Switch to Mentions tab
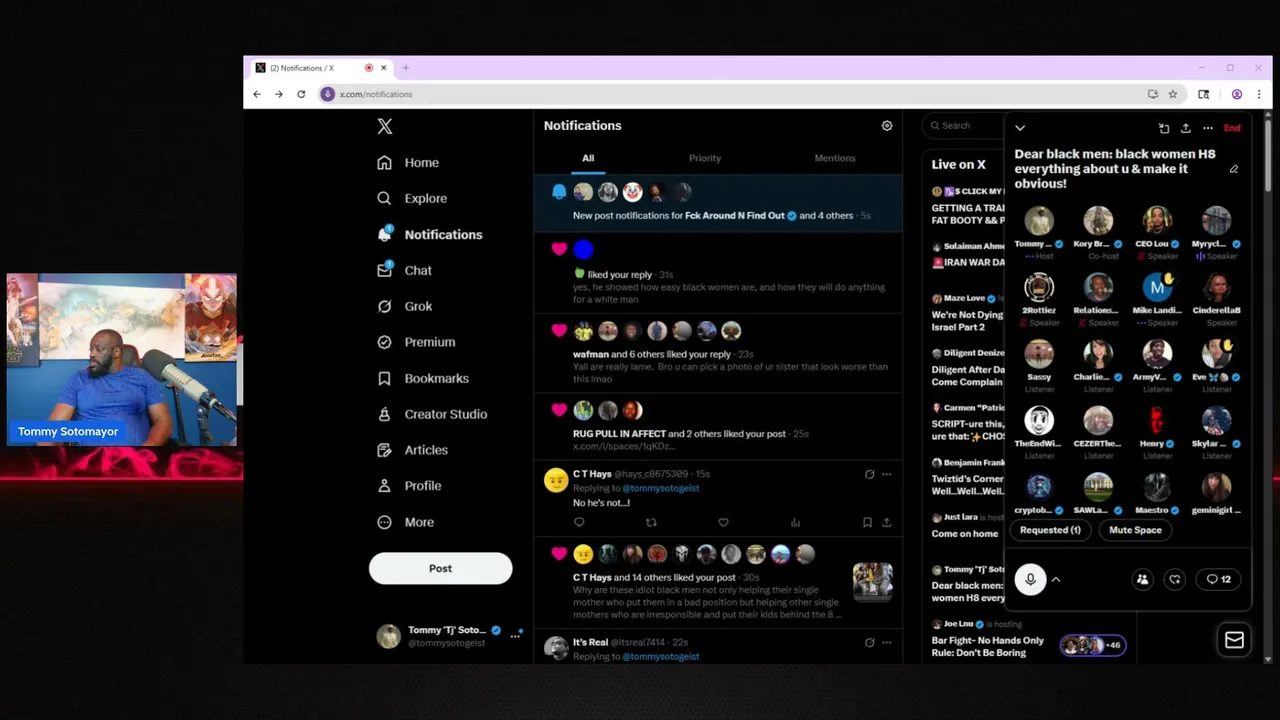 (x=835, y=158)
